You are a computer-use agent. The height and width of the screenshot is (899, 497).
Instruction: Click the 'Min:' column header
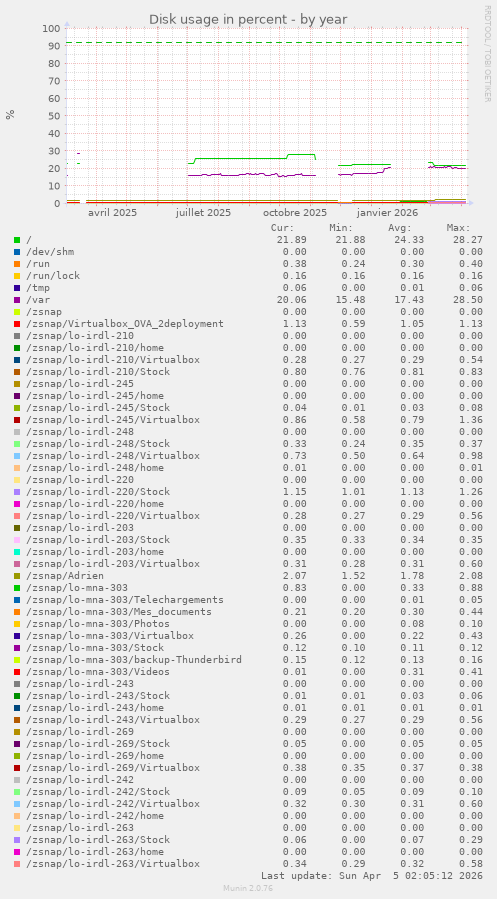coord(341,228)
